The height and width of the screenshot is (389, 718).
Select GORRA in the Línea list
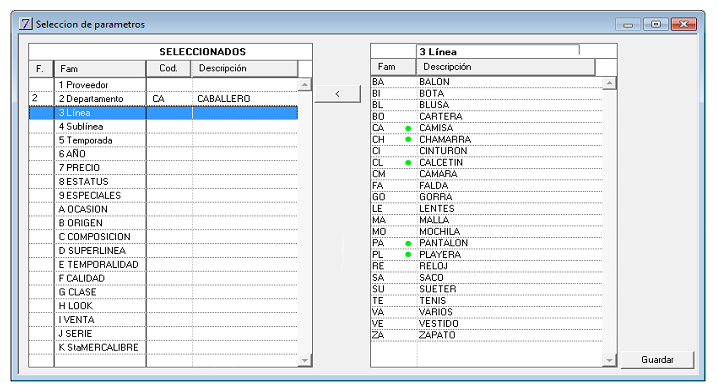coord(487,197)
